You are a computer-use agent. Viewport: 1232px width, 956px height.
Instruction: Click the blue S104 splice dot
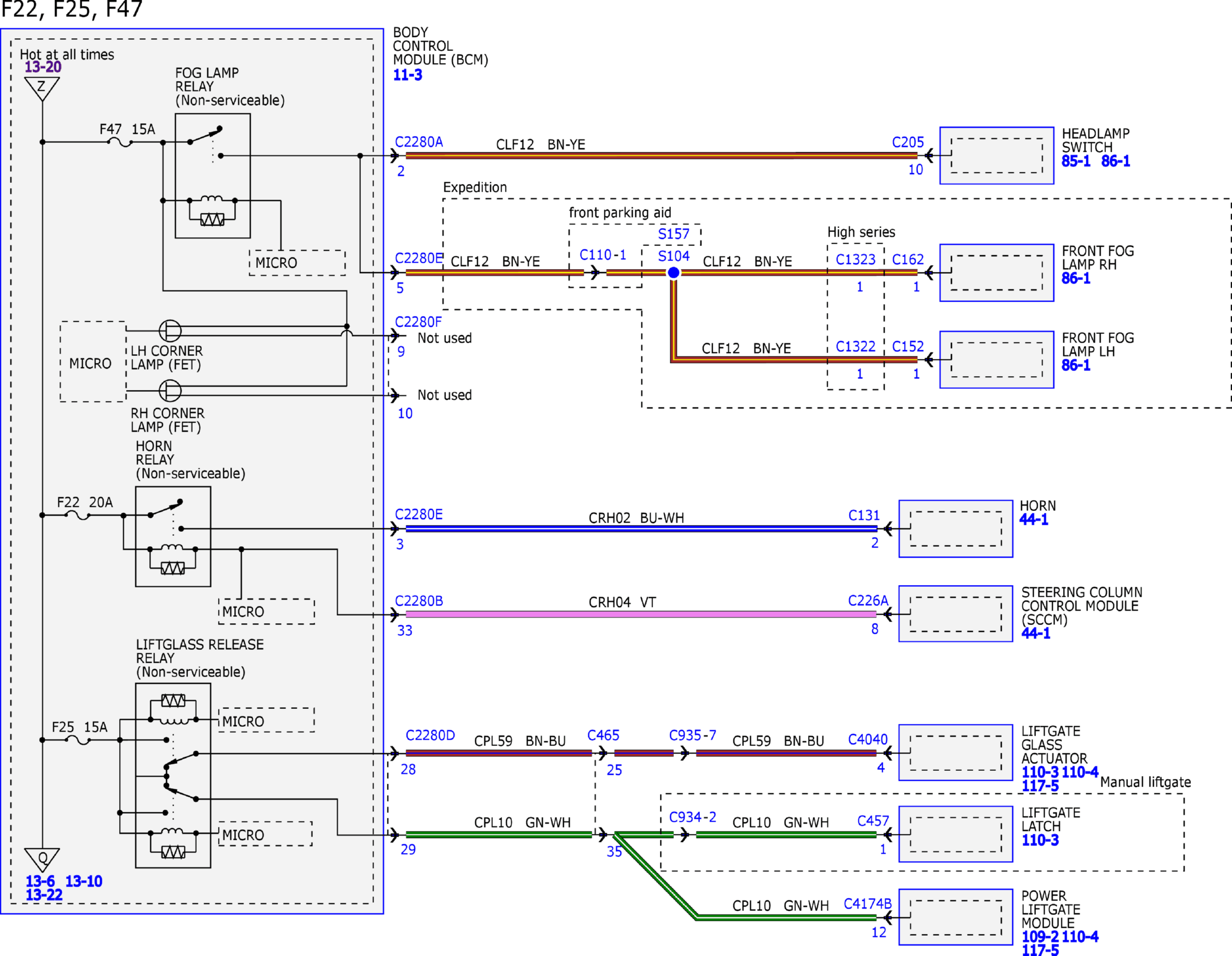673,273
